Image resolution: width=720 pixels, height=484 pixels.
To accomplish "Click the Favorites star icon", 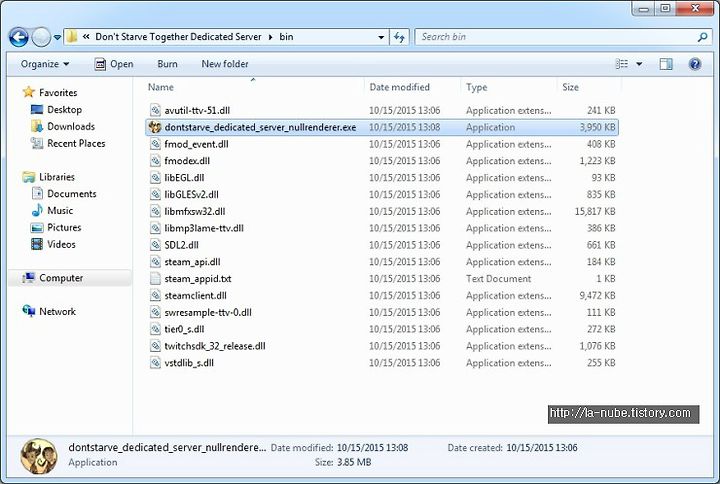I will 28,92.
